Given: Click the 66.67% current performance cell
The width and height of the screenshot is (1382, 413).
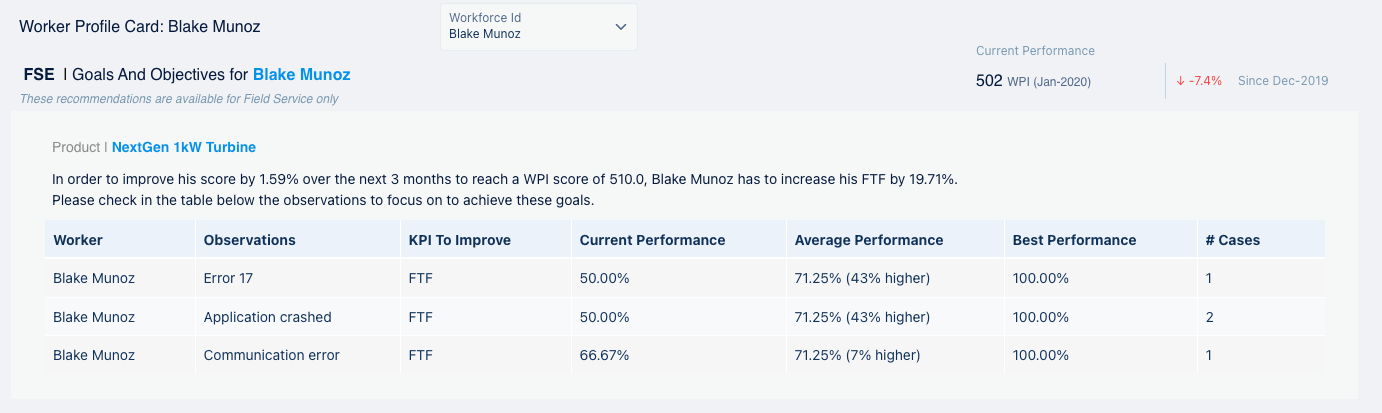Looking at the screenshot, I should click(x=604, y=355).
